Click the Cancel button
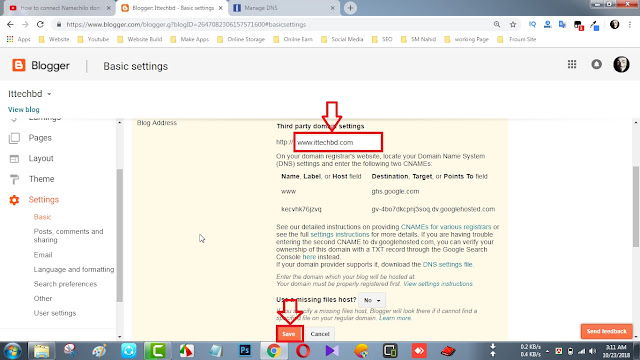Screen dimensions: 640x360 320,334
